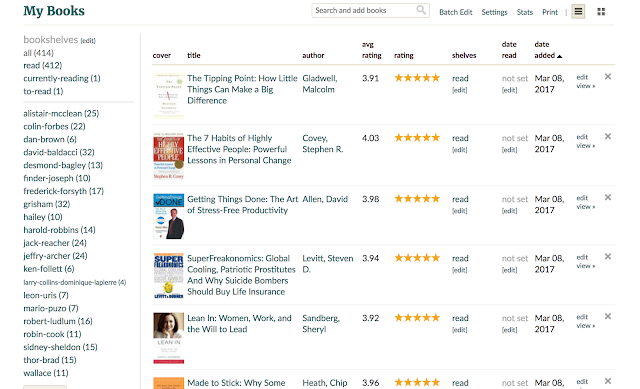Viewport: 640px width, 389px height.
Task: Remove SuperFreakonomics with its X icon
Action: coord(608,257)
